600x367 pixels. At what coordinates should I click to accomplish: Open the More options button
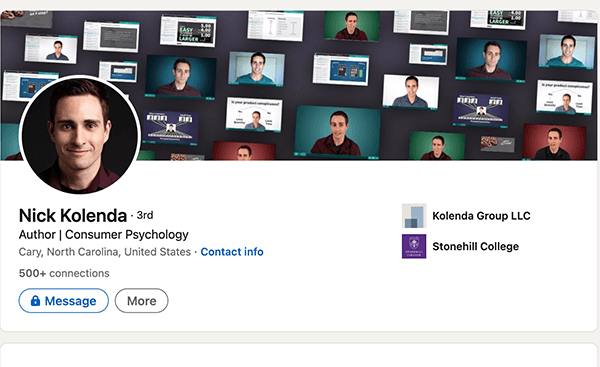pyautogui.click(x=142, y=301)
